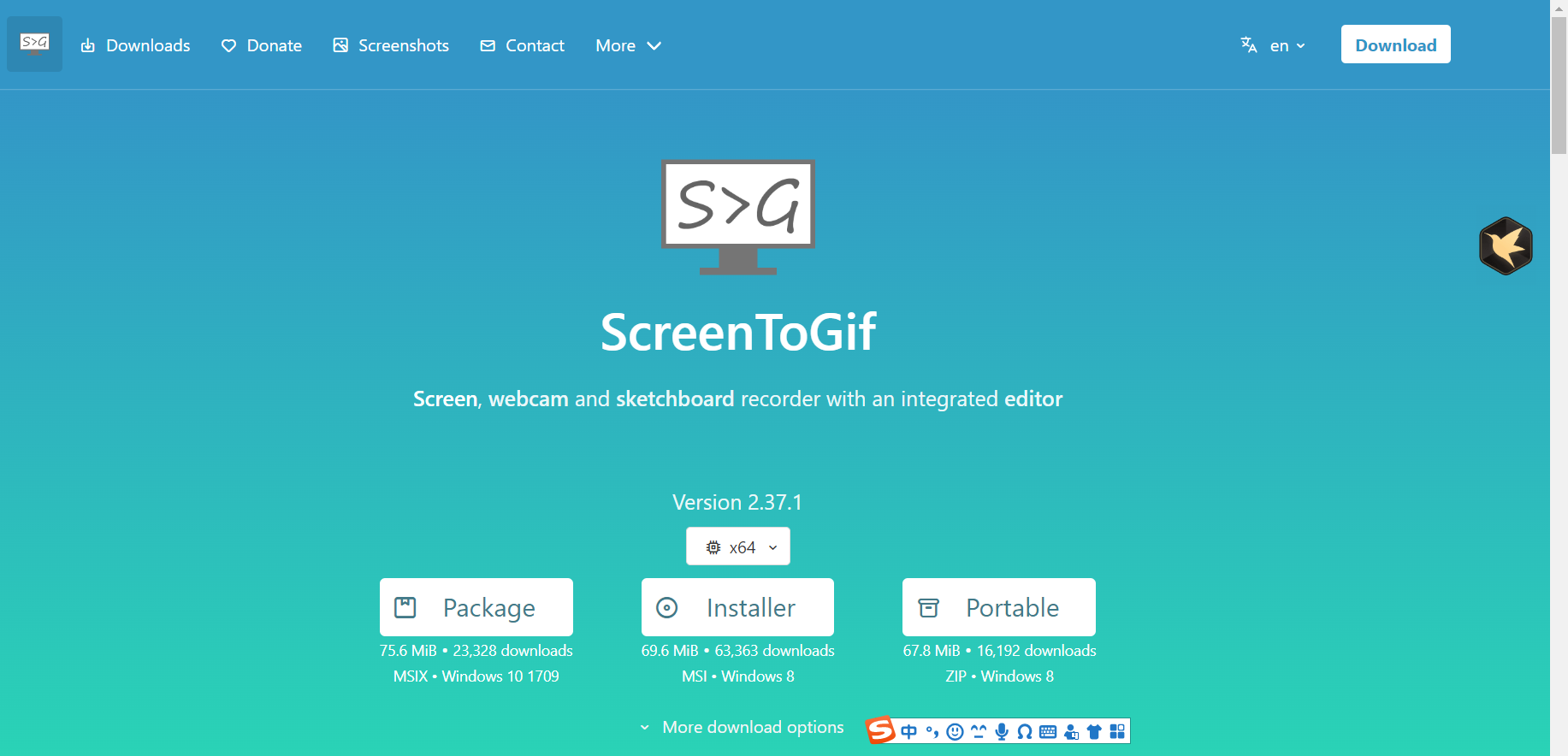1568x756 pixels.
Task: Click the white Download button
Action: coord(1395,44)
